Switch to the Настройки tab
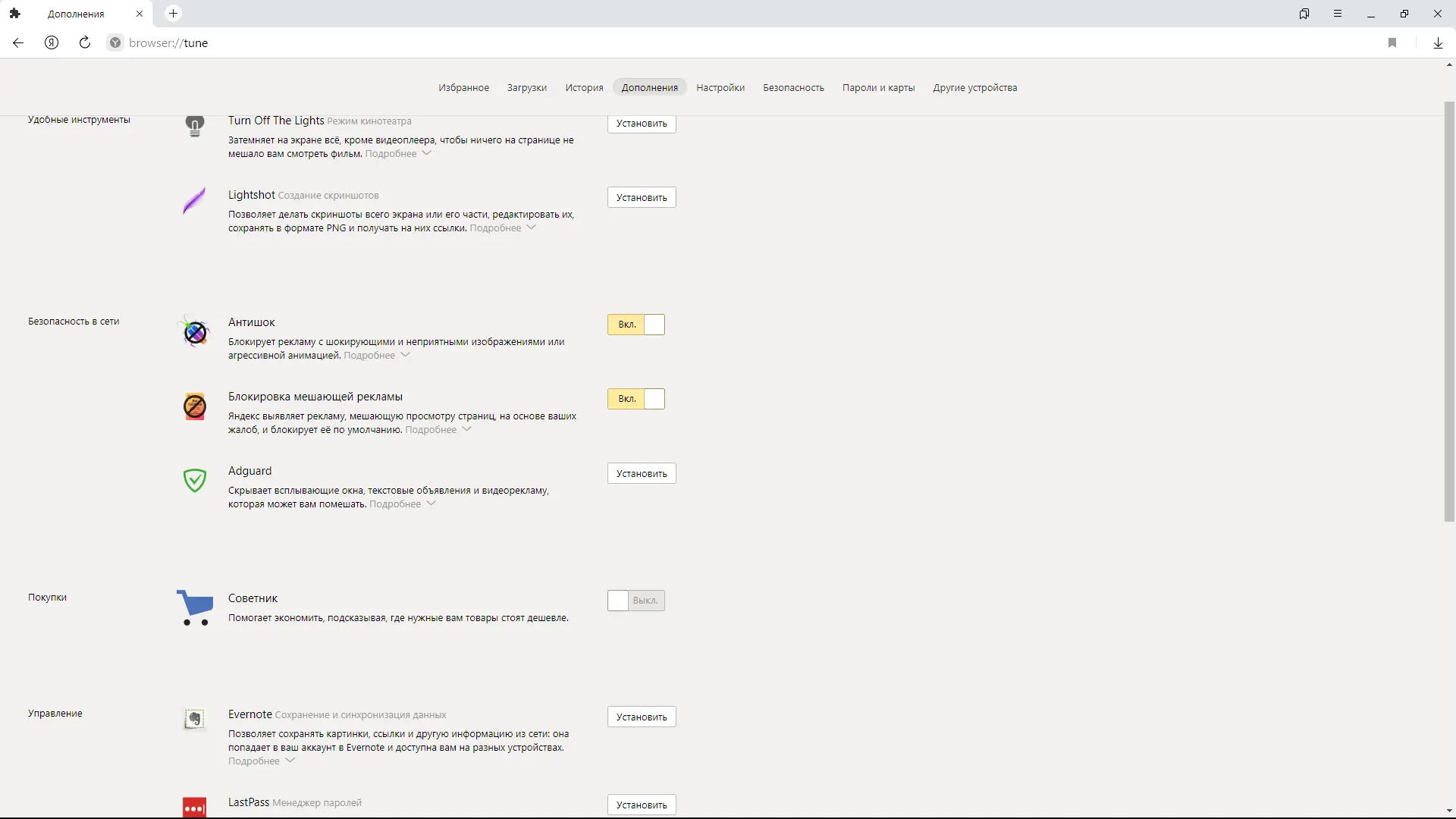The height and width of the screenshot is (819, 1456). pyautogui.click(x=720, y=88)
